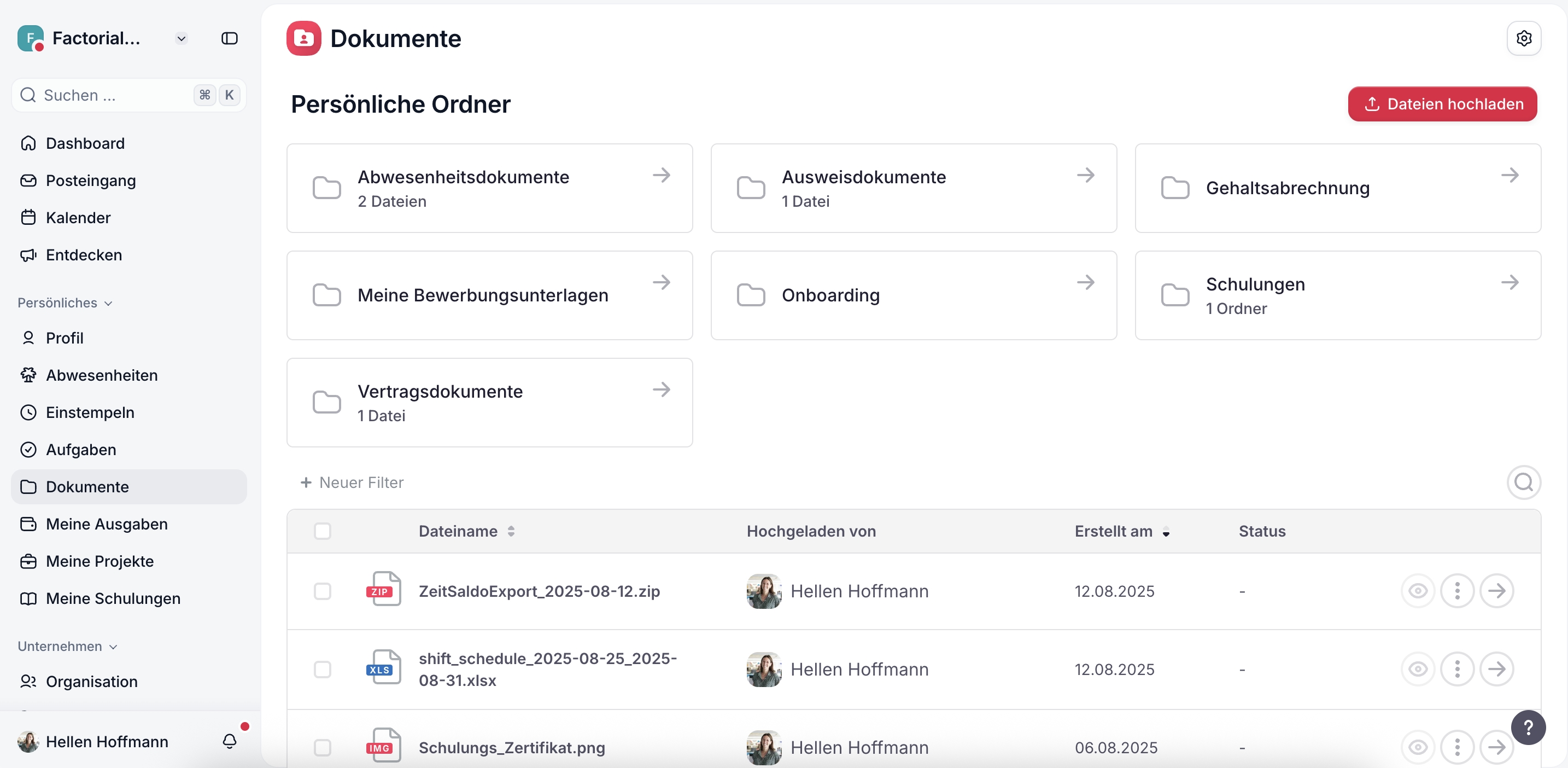Screen dimensions: 1568x768
Task: Go to Meine Ausgaben in sidebar
Action: point(107,524)
